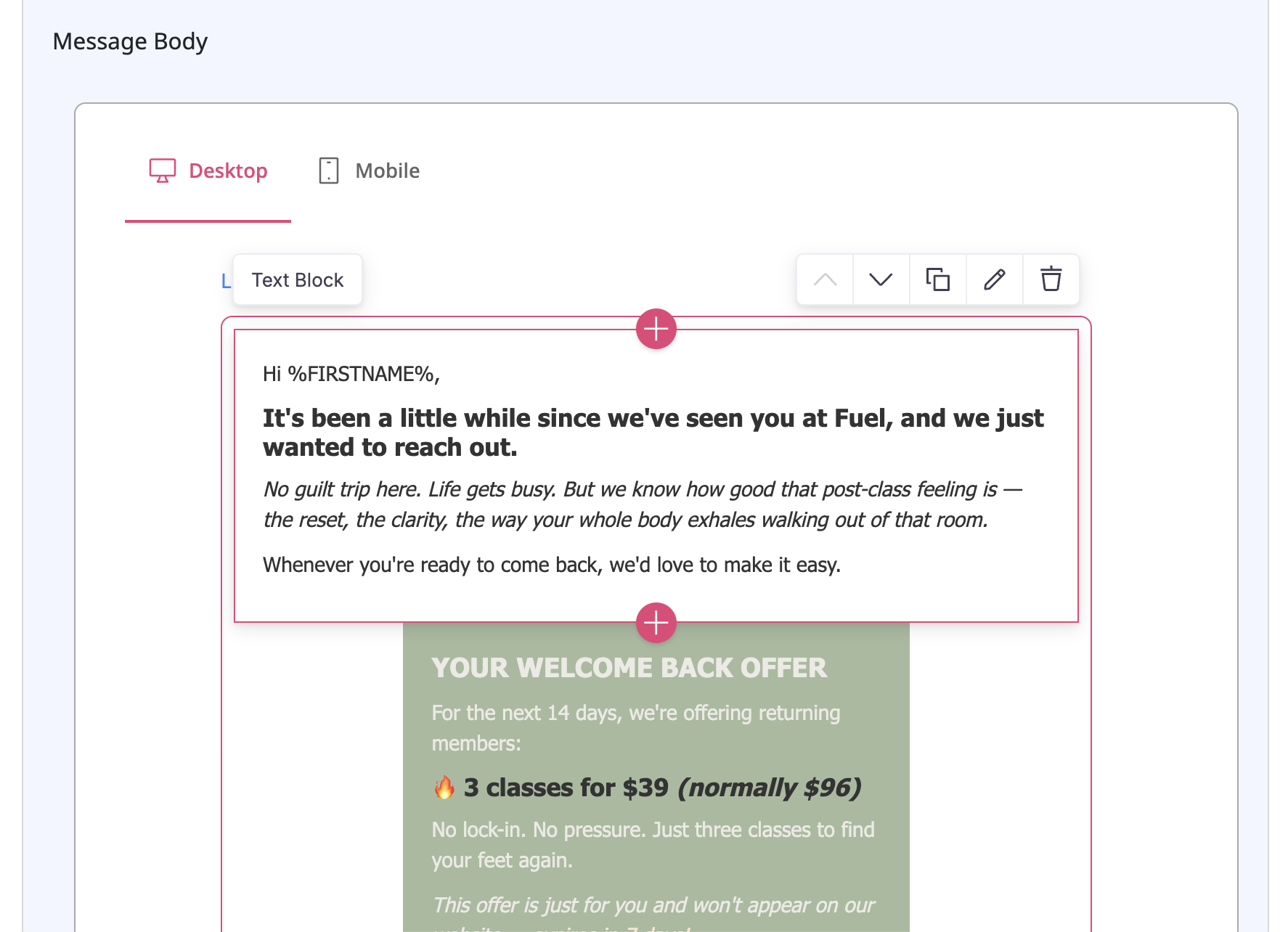Add a block below the text block
This screenshot has height=932, width=1288.
[x=656, y=623]
